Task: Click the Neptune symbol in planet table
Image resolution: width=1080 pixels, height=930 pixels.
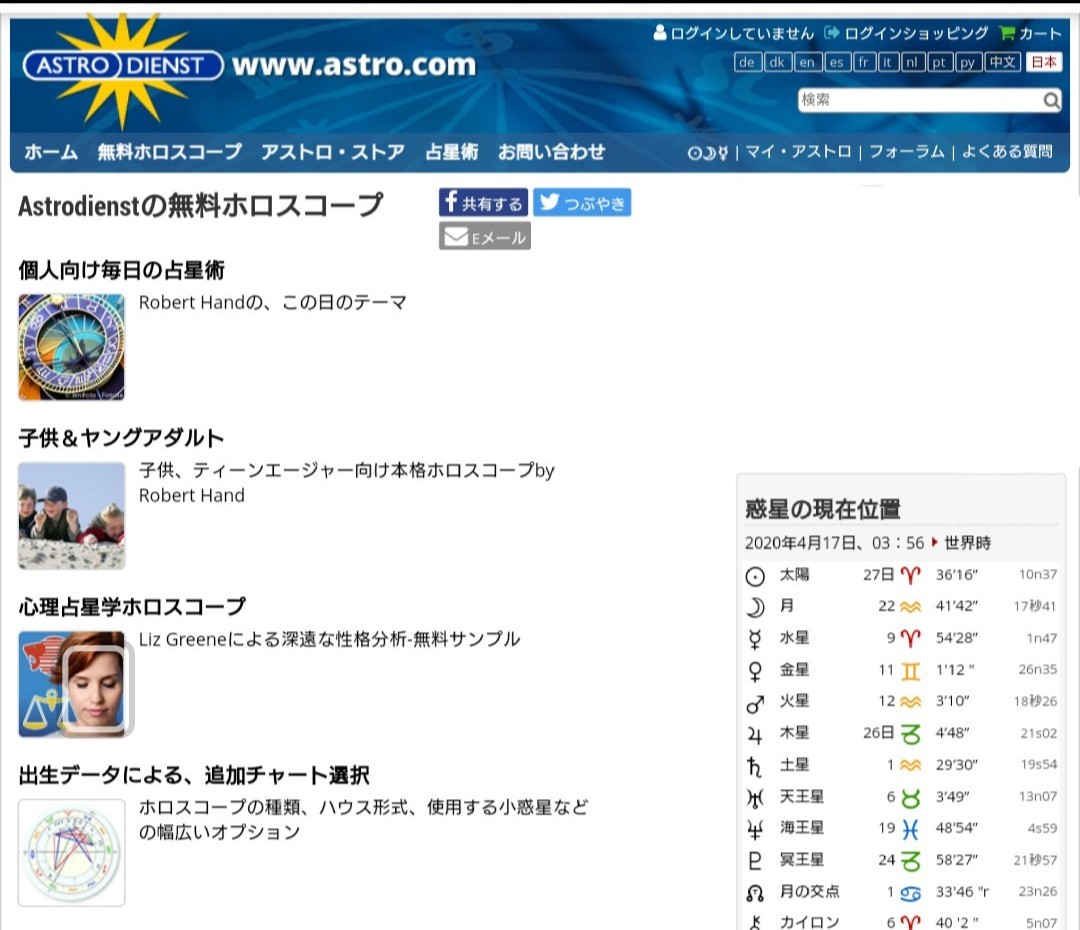Action: [x=755, y=830]
